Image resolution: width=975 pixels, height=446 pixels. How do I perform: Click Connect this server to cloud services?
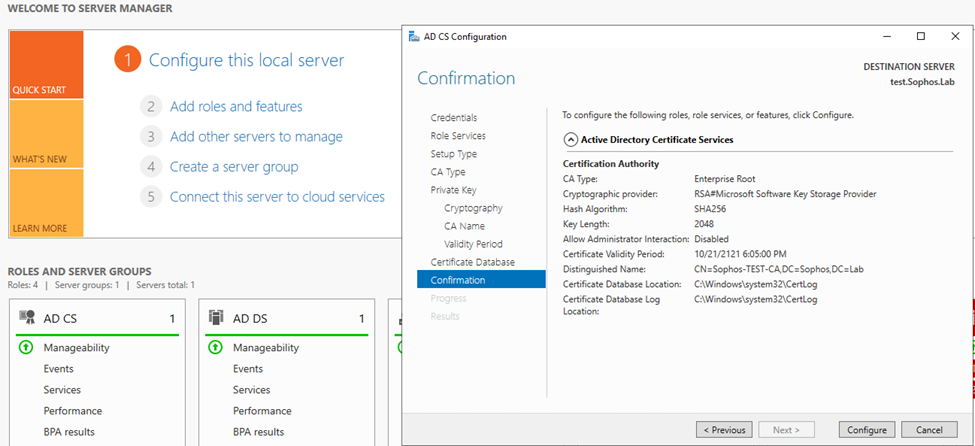click(277, 197)
